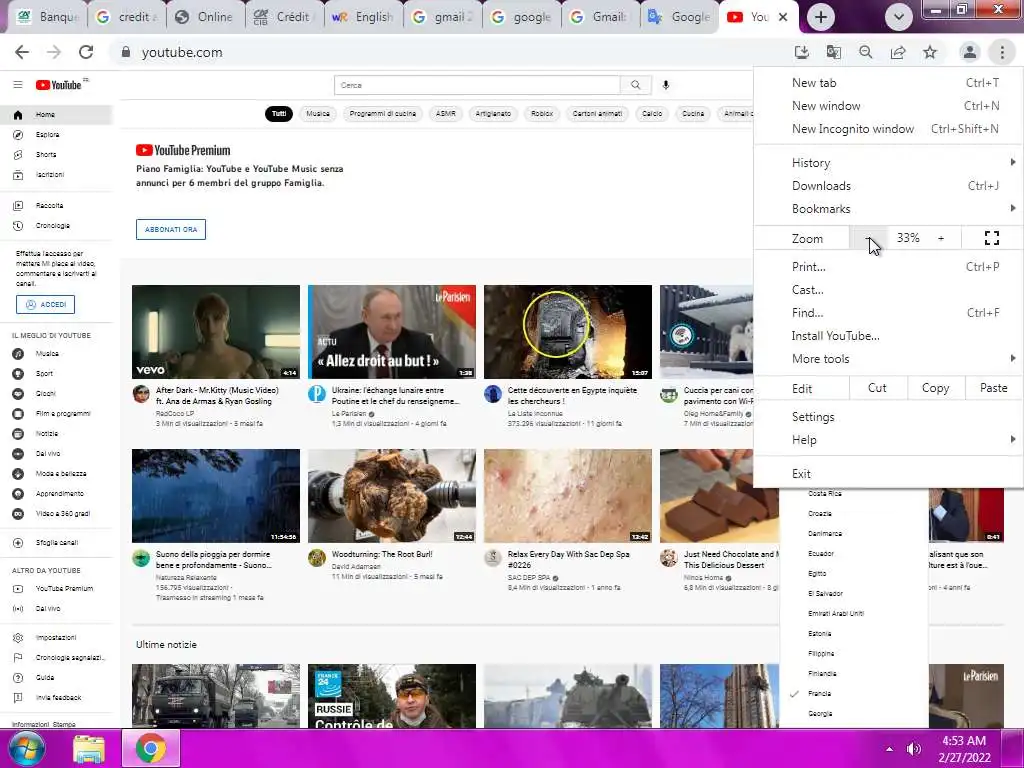Viewport: 1024px width, 768px height.
Task: Click Paste in the Edit row
Action: (x=993, y=388)
